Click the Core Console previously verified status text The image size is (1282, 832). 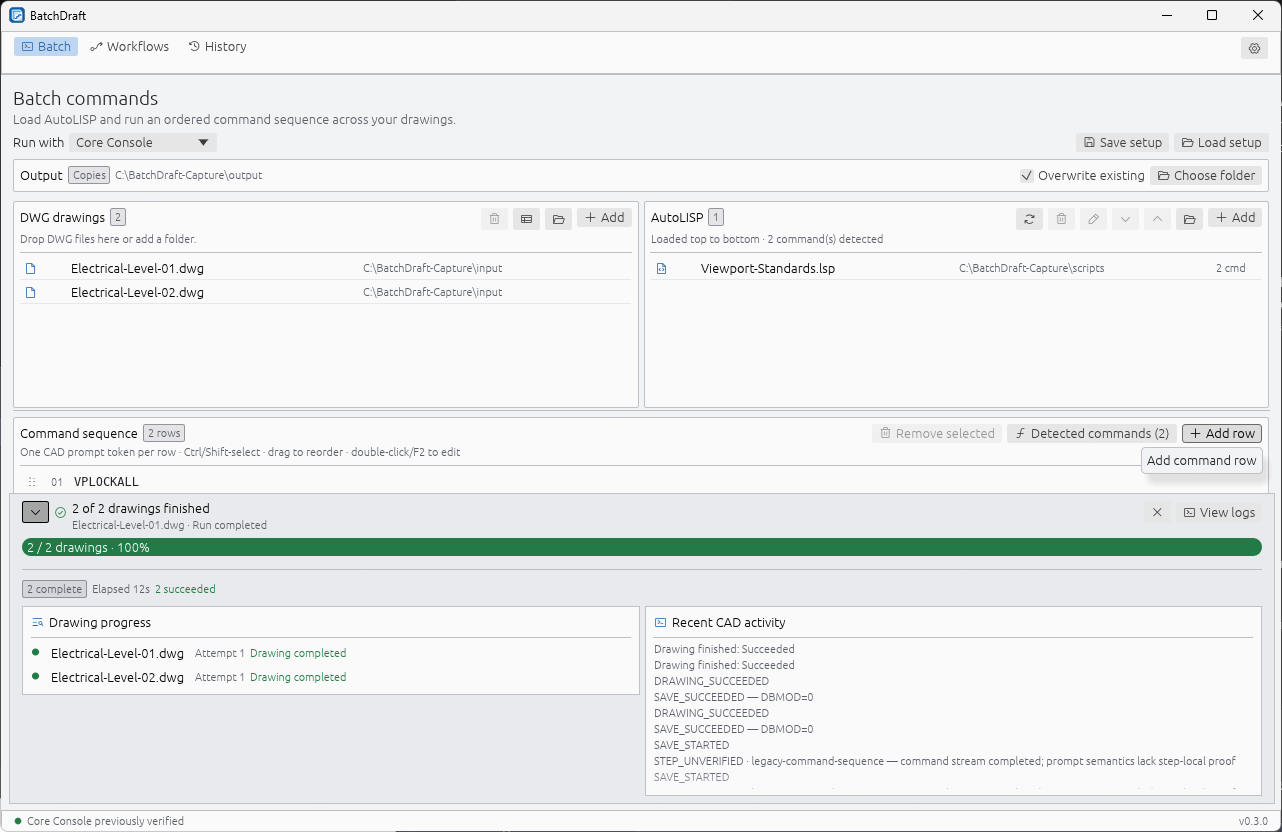105,821
